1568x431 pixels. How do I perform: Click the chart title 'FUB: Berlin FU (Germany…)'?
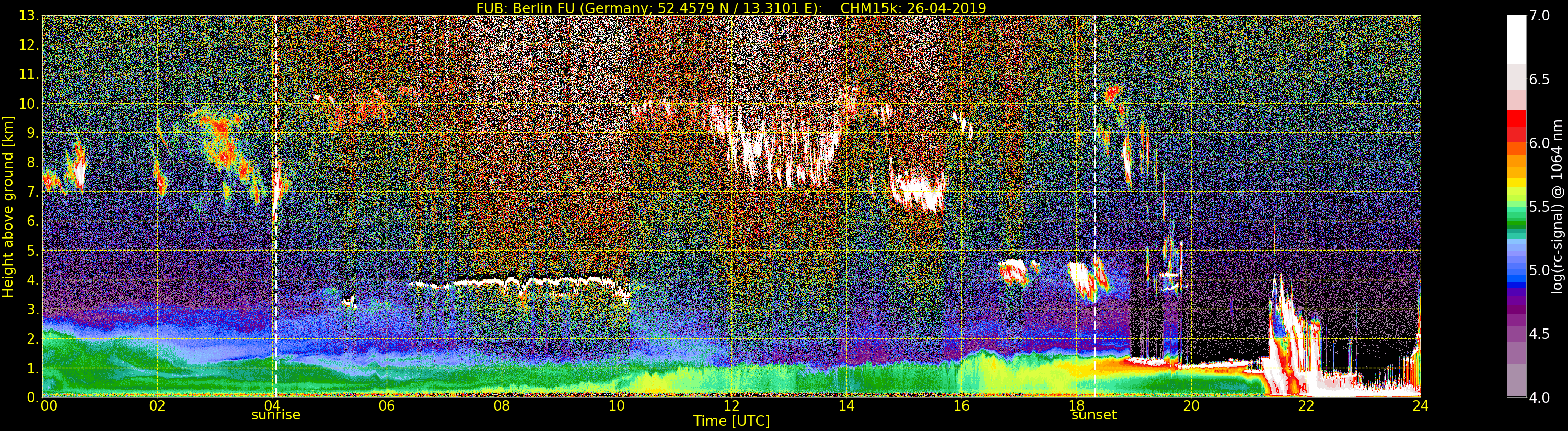(x=731, y=8)
